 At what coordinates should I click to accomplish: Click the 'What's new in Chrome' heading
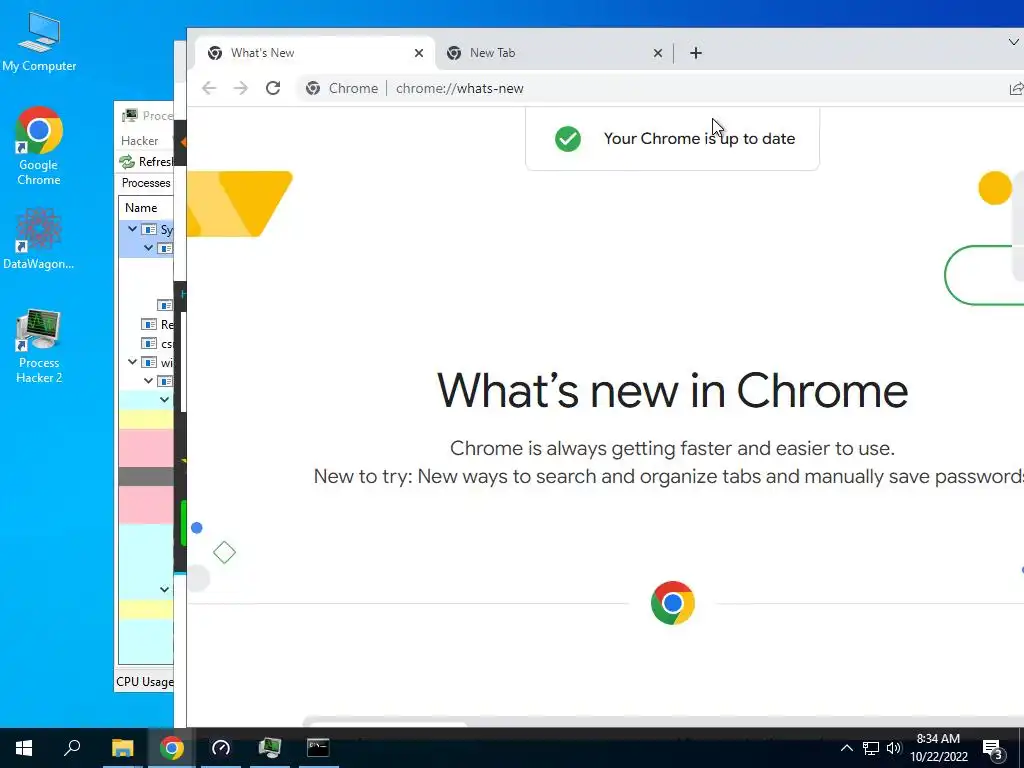[672, 391]
